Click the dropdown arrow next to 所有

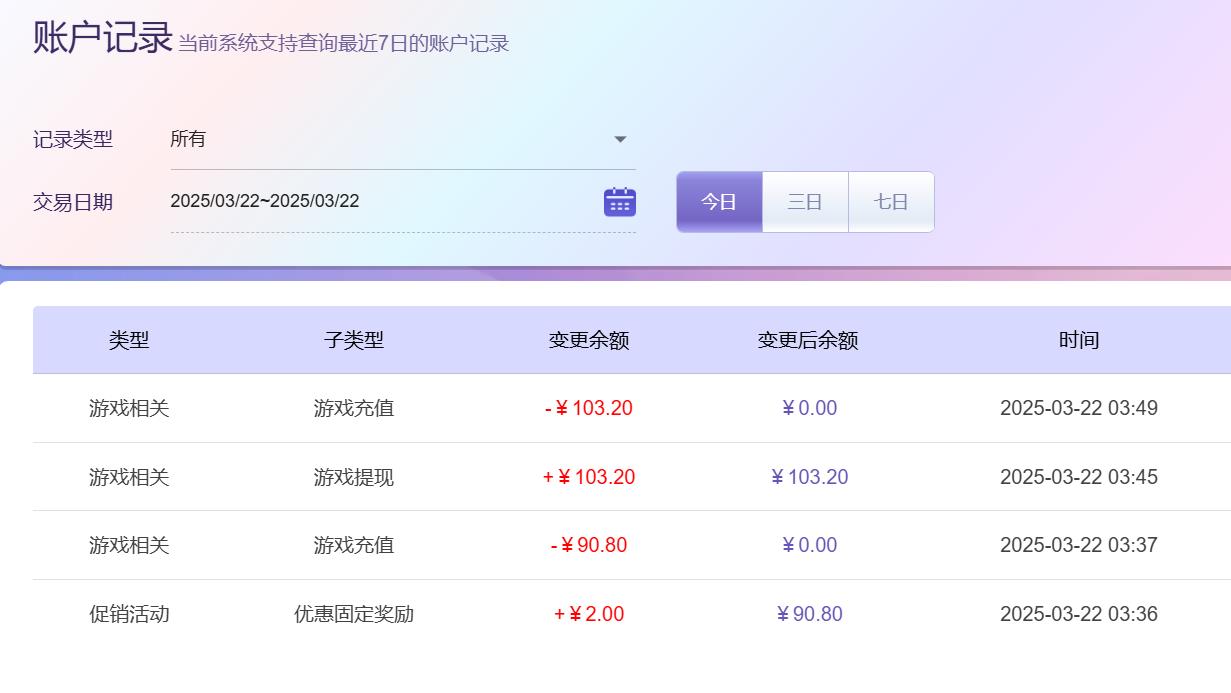pos(619,139)
